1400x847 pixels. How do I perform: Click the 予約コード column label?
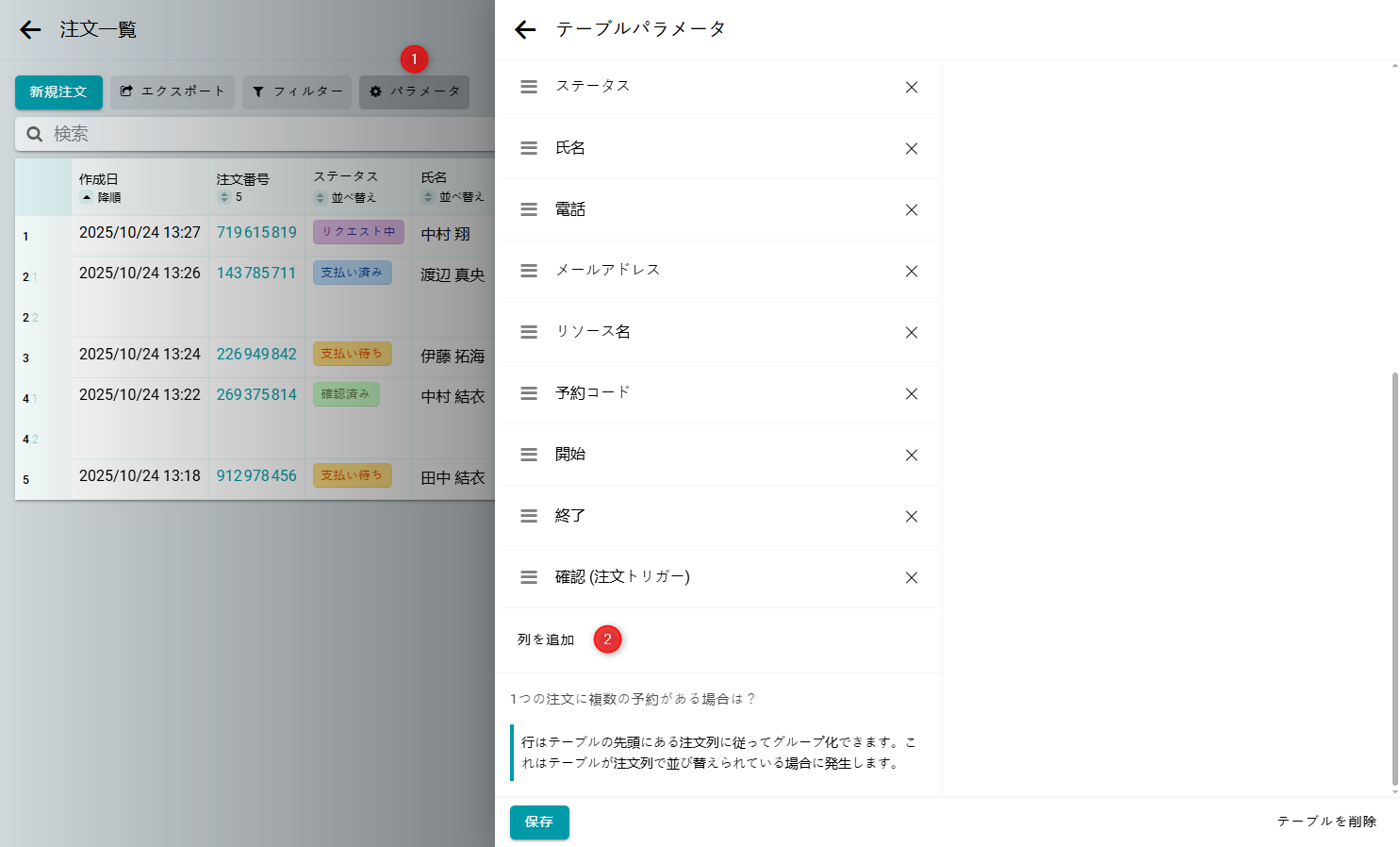tap(592, 393)
